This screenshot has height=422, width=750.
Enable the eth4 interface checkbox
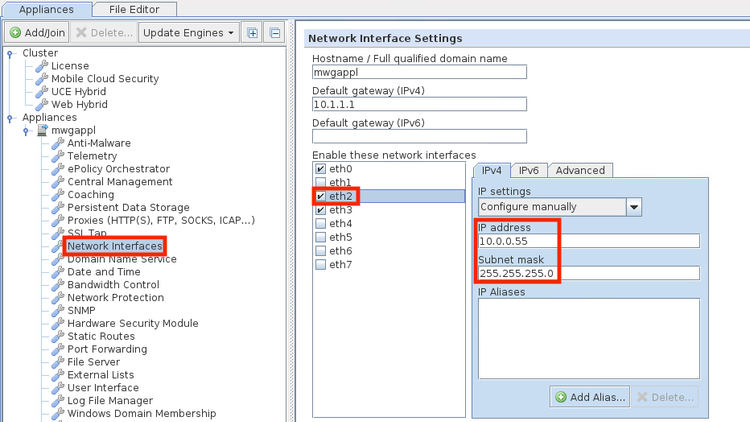coord(320,224)
